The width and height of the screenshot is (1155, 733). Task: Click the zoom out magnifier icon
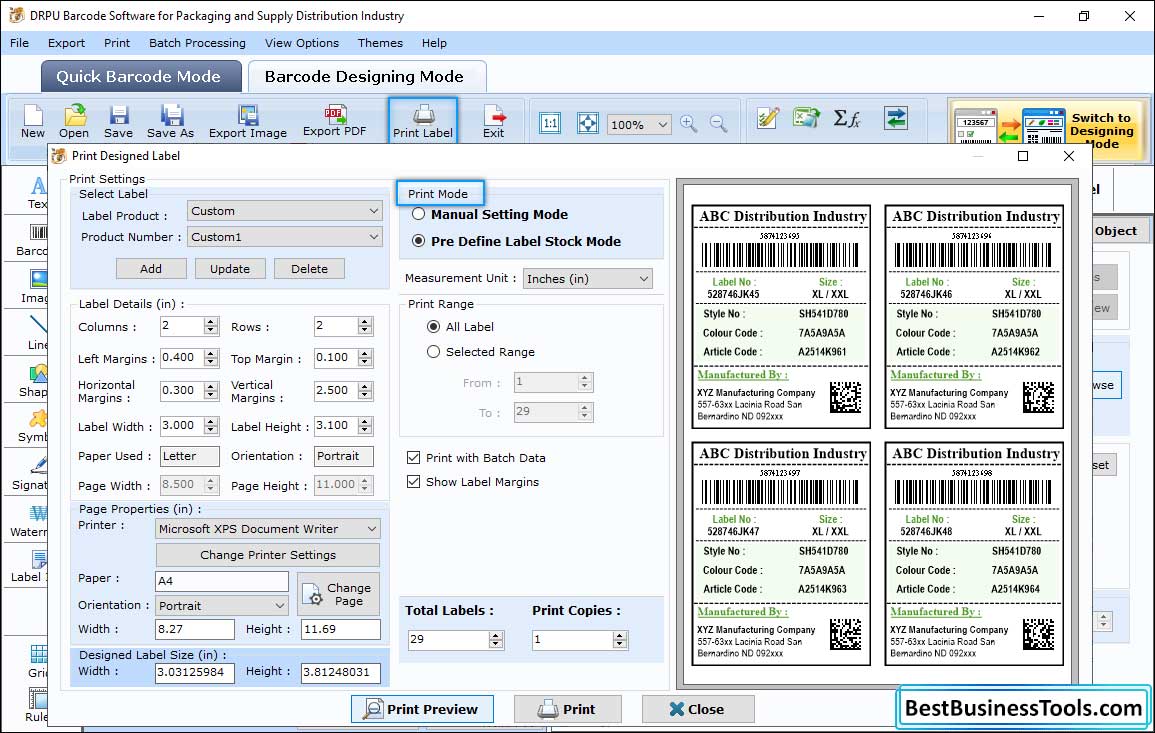pos(718,123)
